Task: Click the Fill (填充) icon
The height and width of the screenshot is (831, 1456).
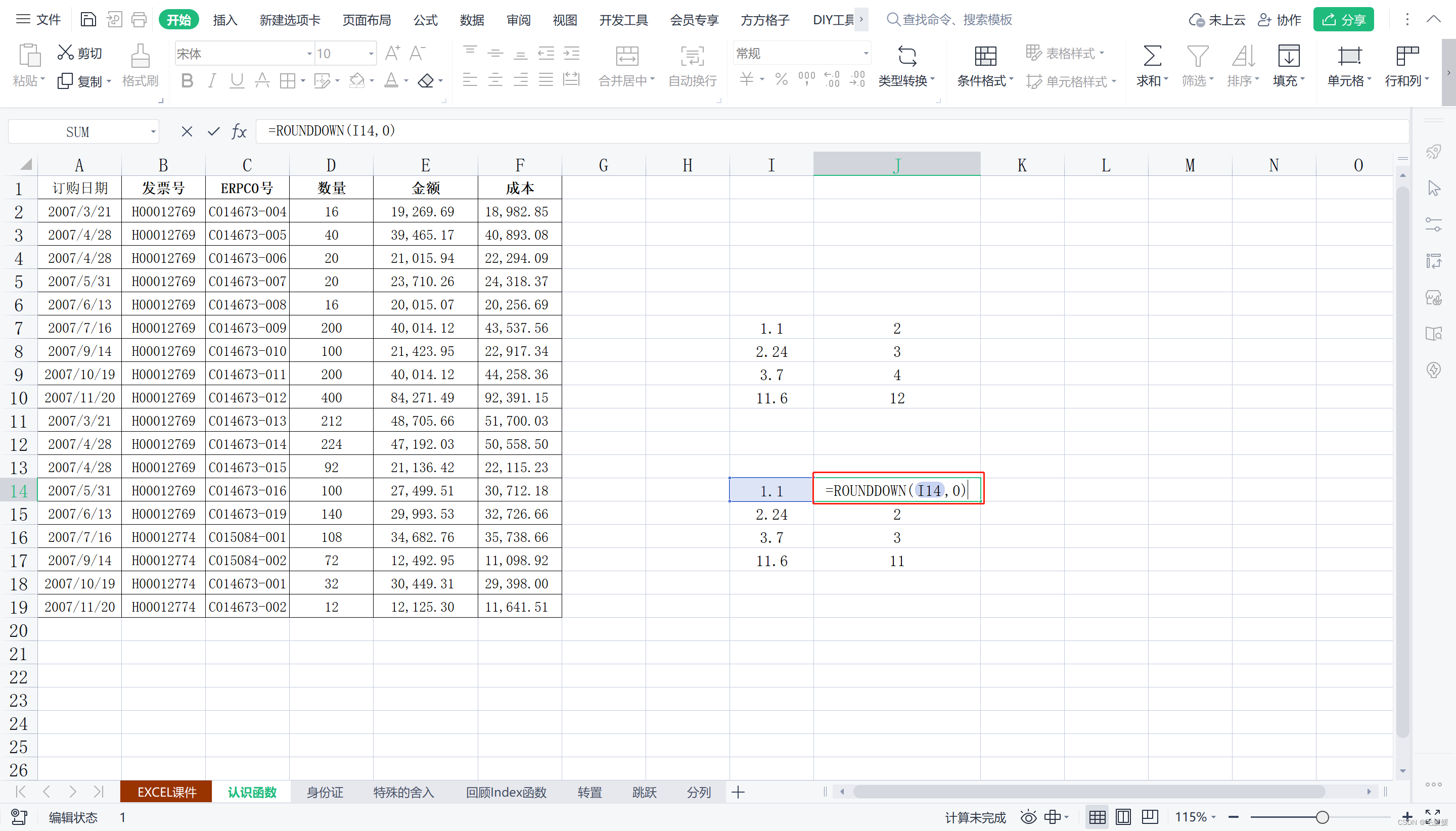Action: point(1289,56)
